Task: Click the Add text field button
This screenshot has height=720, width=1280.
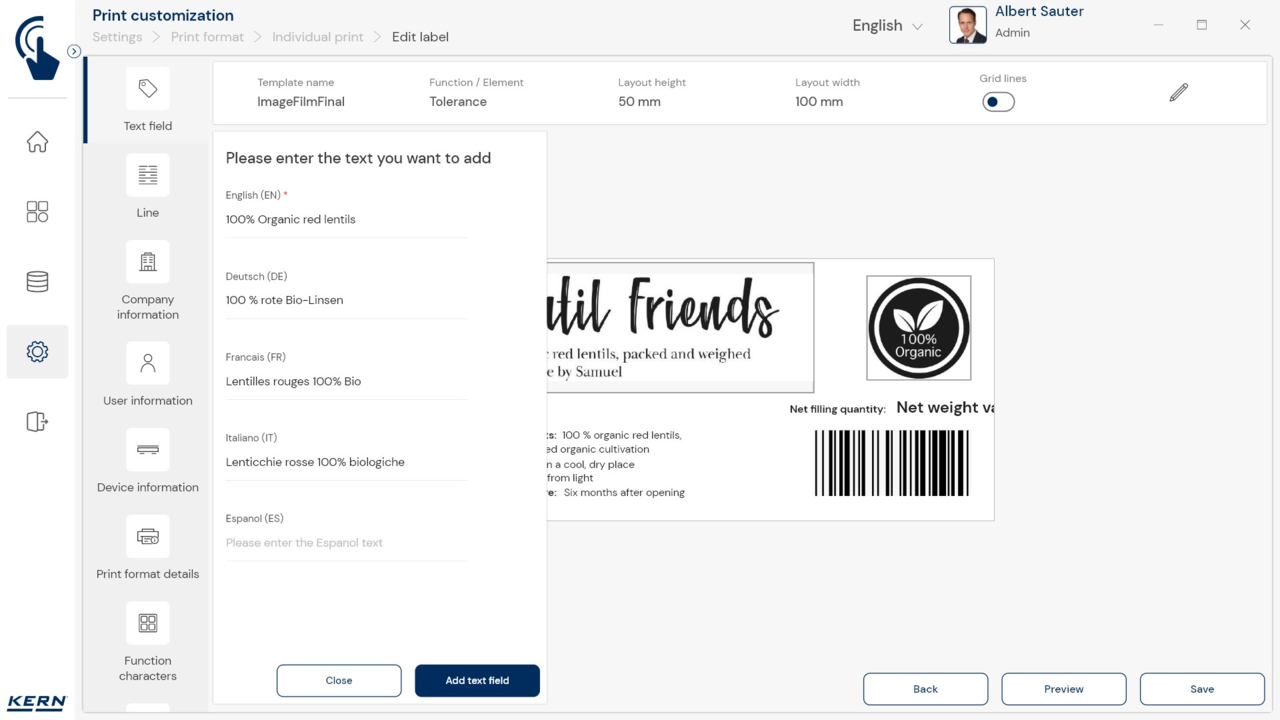Action: tap(477, 680)
